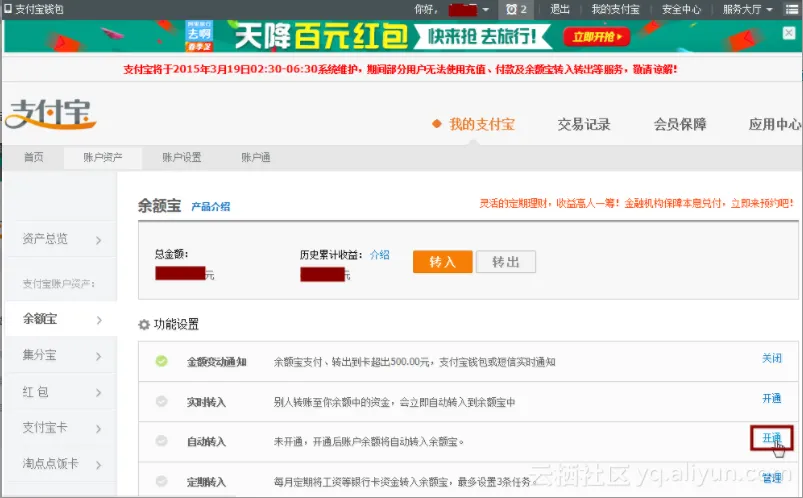
Task: Click the gear icon beside 功能设置
Action: click(x=144, y=325)
